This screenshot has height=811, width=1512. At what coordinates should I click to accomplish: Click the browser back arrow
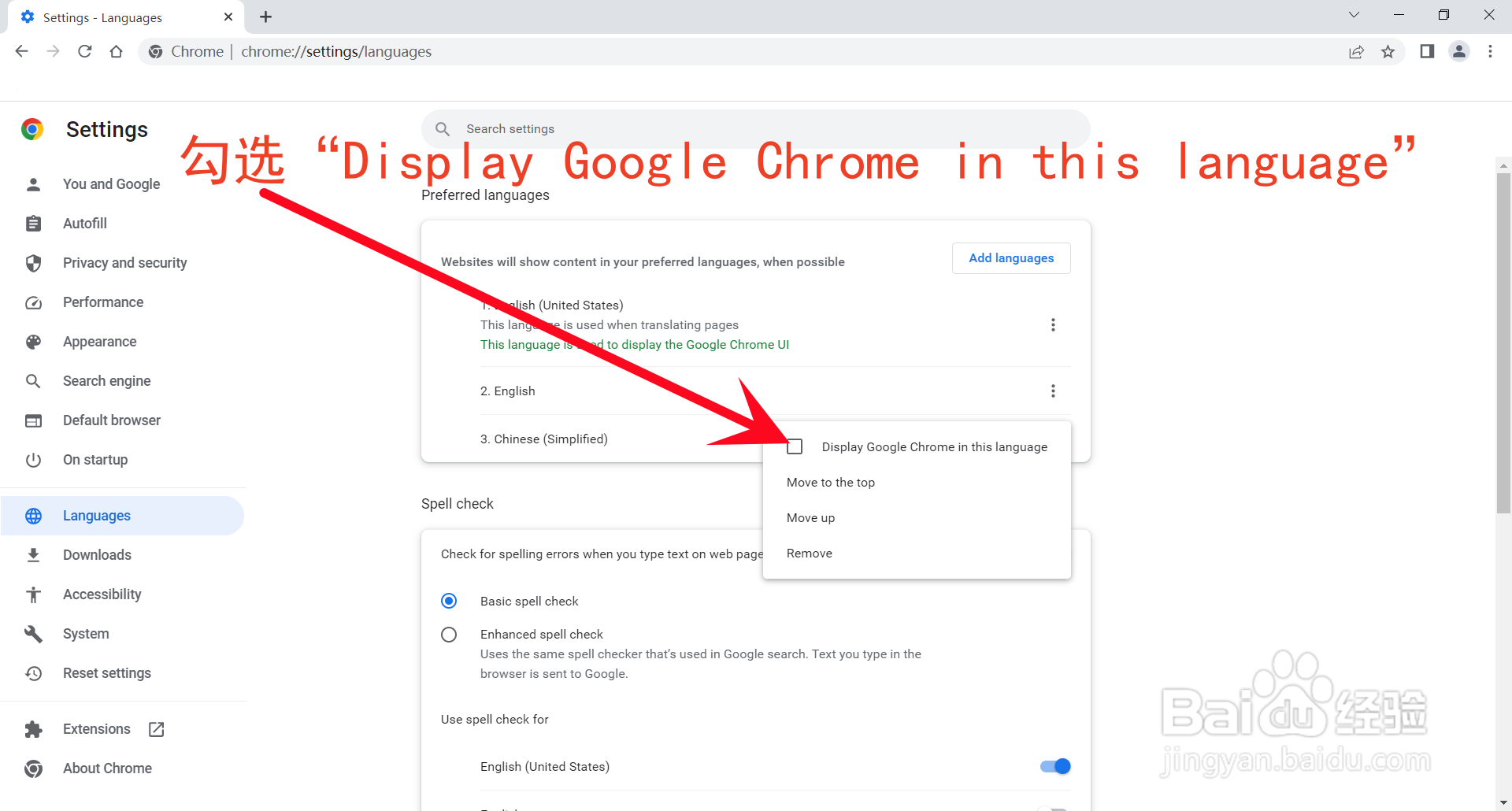point(21,51)
